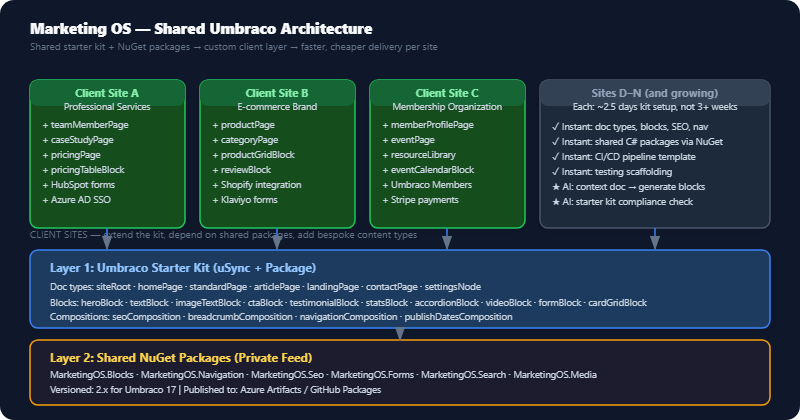Click 'seoComposition' in the Compositions line
The image size is (800, 420).
click(146, 317)
